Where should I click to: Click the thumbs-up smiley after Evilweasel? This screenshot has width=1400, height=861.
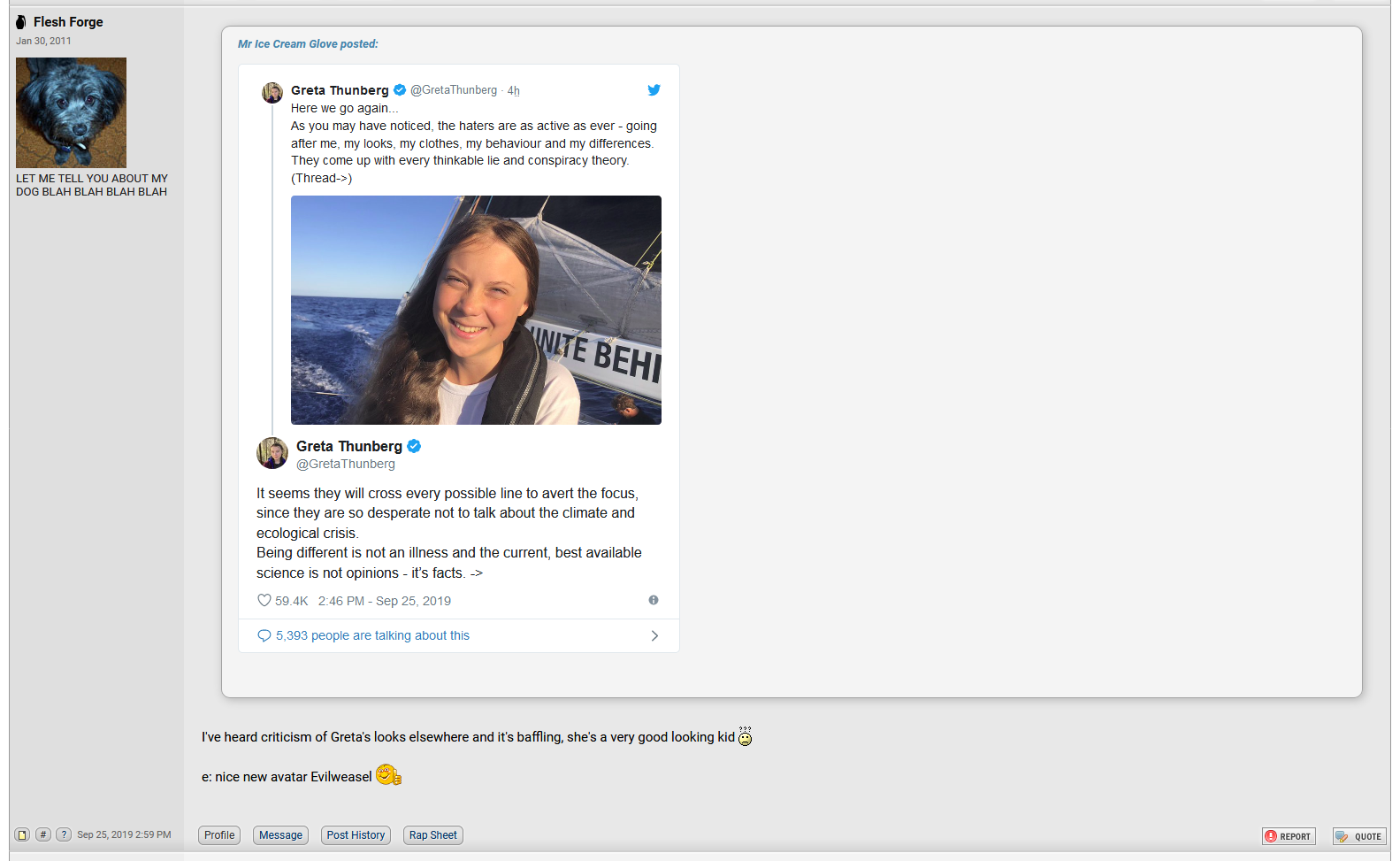click(x=388, y=775)
